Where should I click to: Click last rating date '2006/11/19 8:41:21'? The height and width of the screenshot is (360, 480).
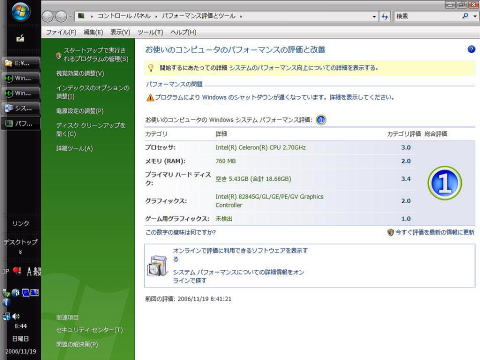click(204, 299)
